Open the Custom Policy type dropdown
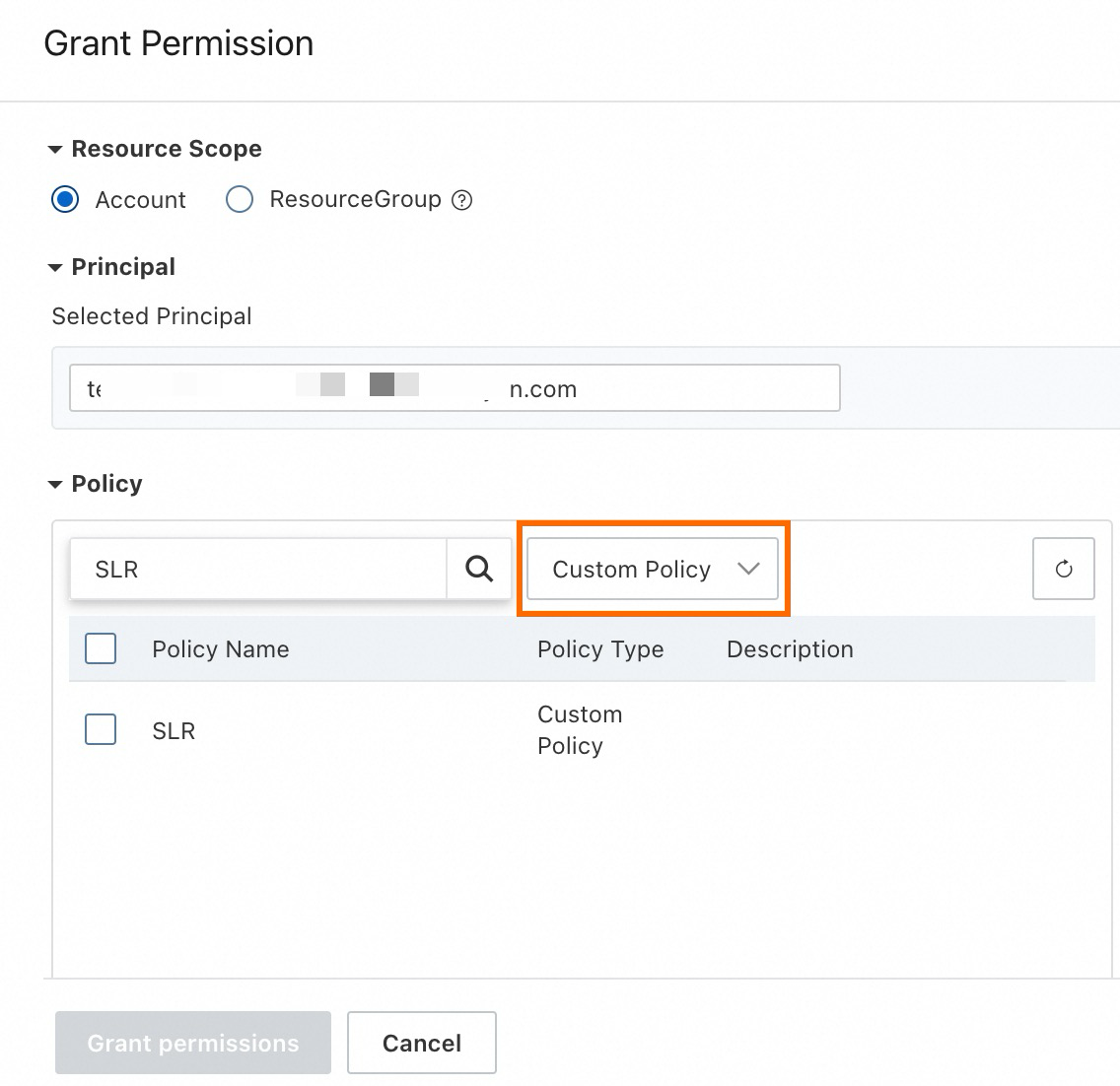The height and width of the screenshot is (1086, 1120). (x=653, y=569)
